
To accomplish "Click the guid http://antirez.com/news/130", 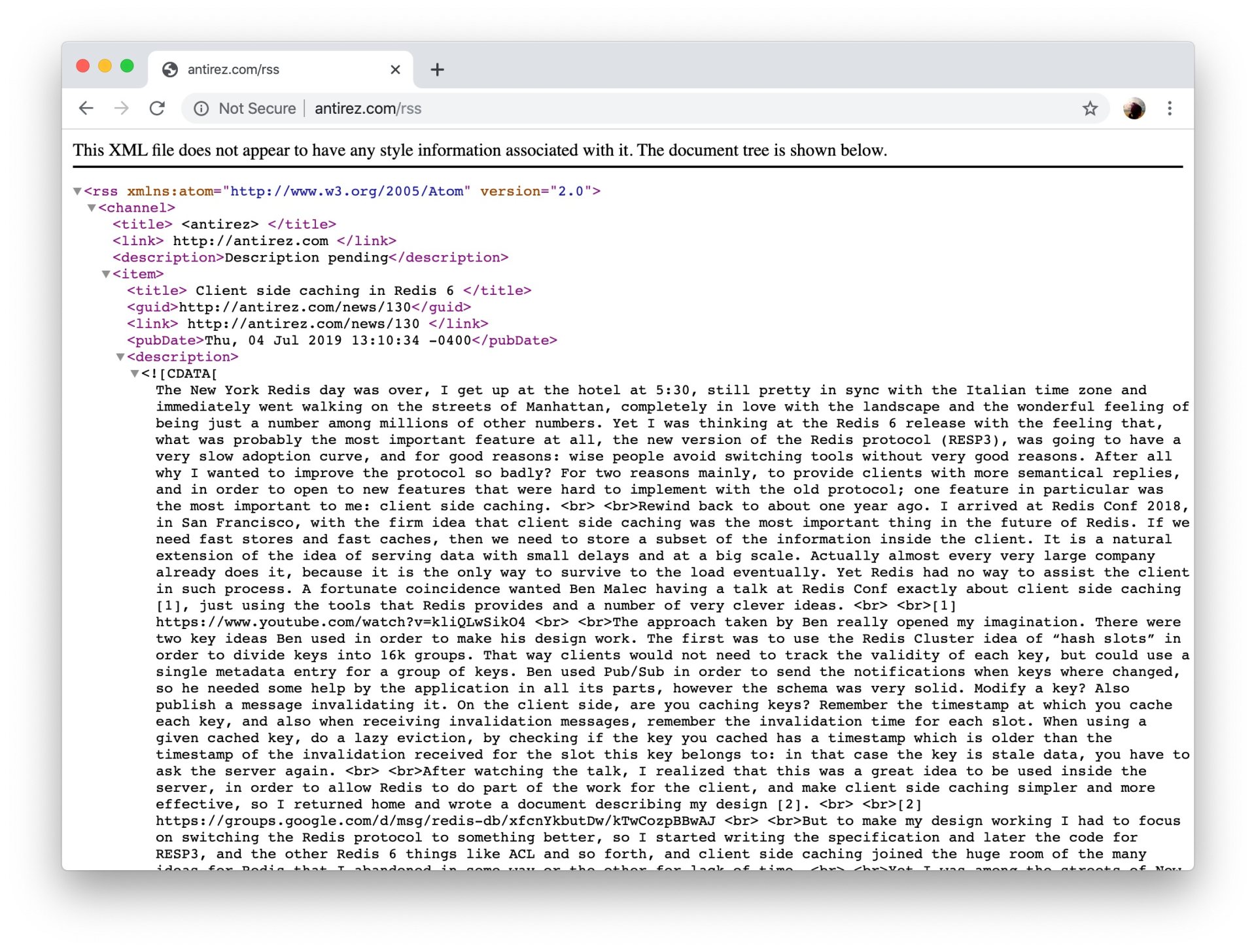I will pos(295,307).
